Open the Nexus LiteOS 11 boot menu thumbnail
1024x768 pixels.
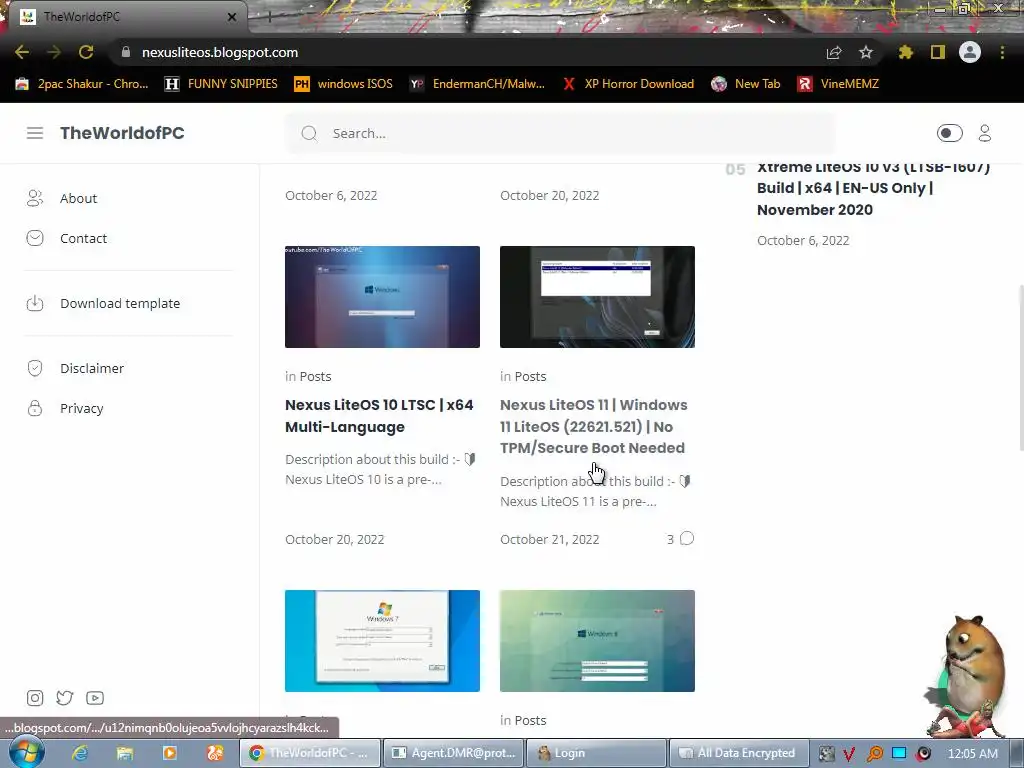pos(597,297)
